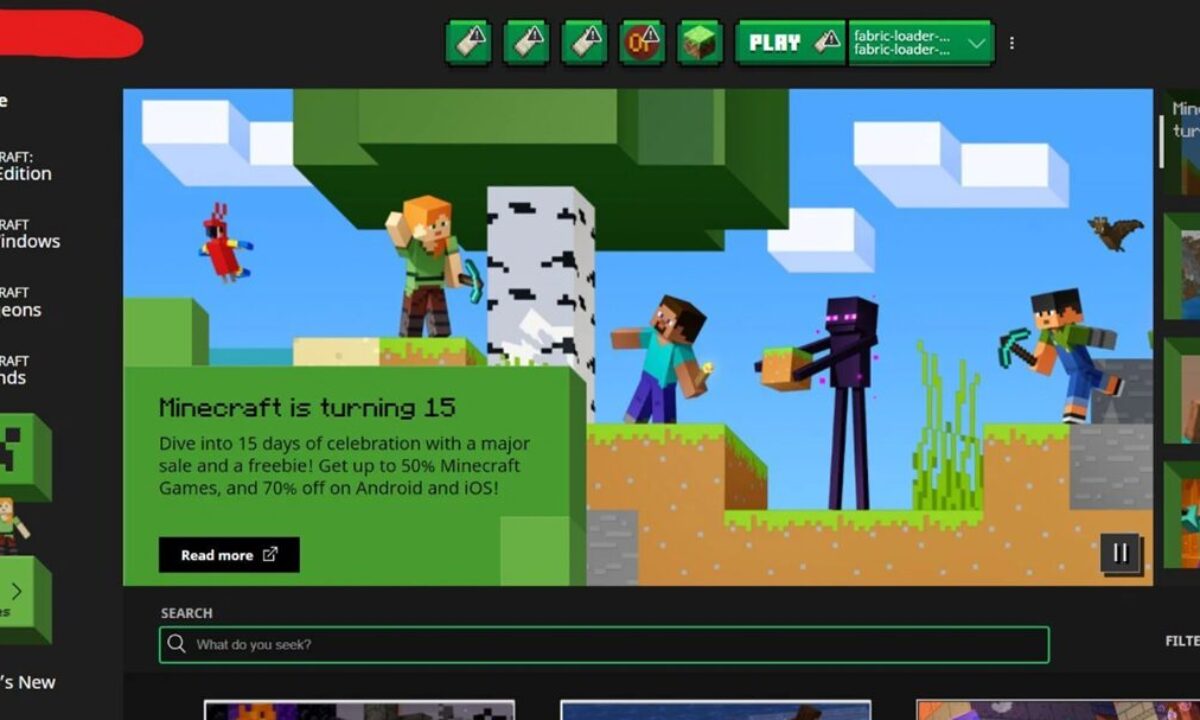Click the third scroll-with-warning icon in toolbar
Screen dimensions: 1200x720
[584, 43]
